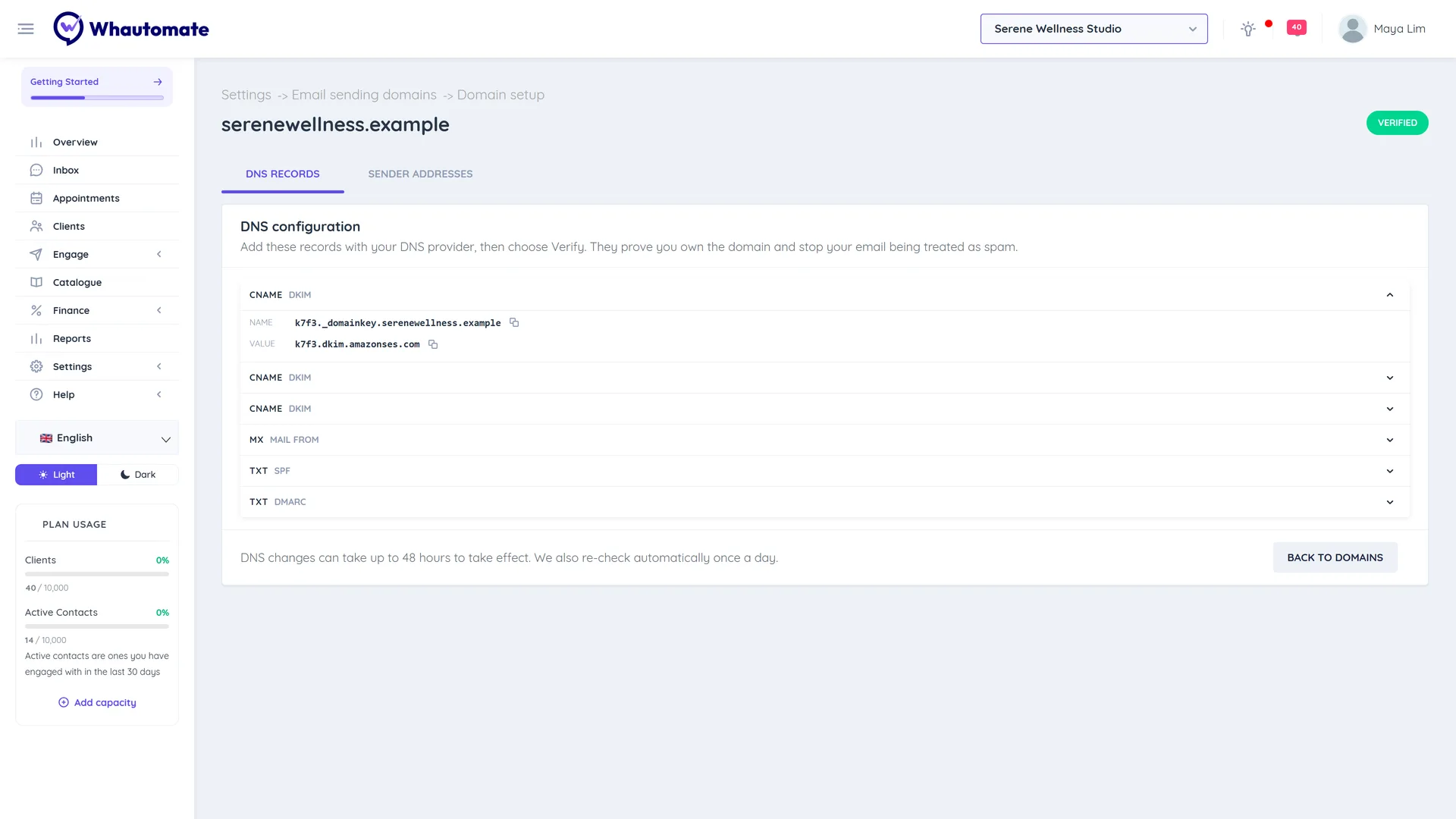
Task: Switch to Dark theme
Action: coord(138,475)
